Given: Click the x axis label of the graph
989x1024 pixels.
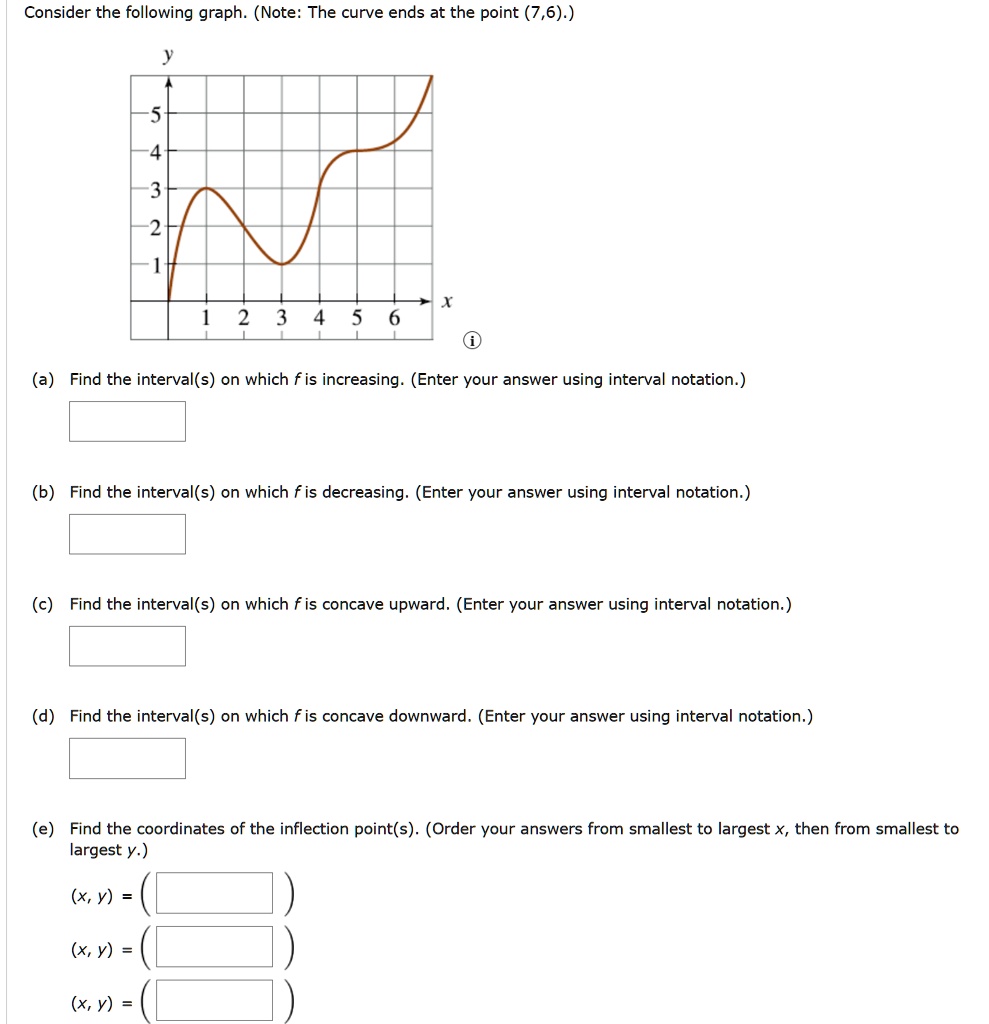Looking at the screenshot, I should coord(447,302).
